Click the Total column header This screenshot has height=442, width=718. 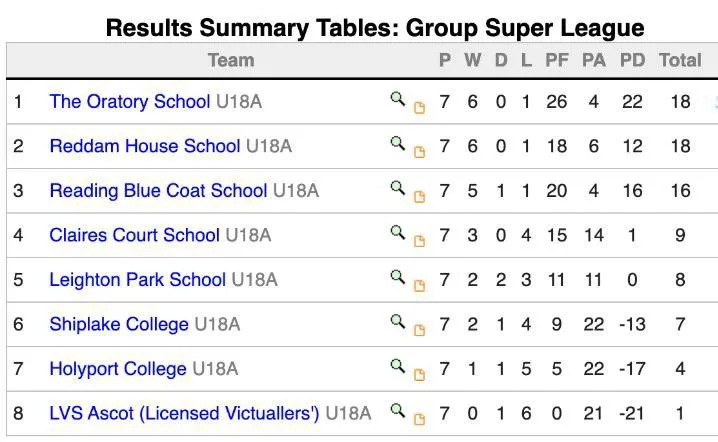[x=680, y=60]
